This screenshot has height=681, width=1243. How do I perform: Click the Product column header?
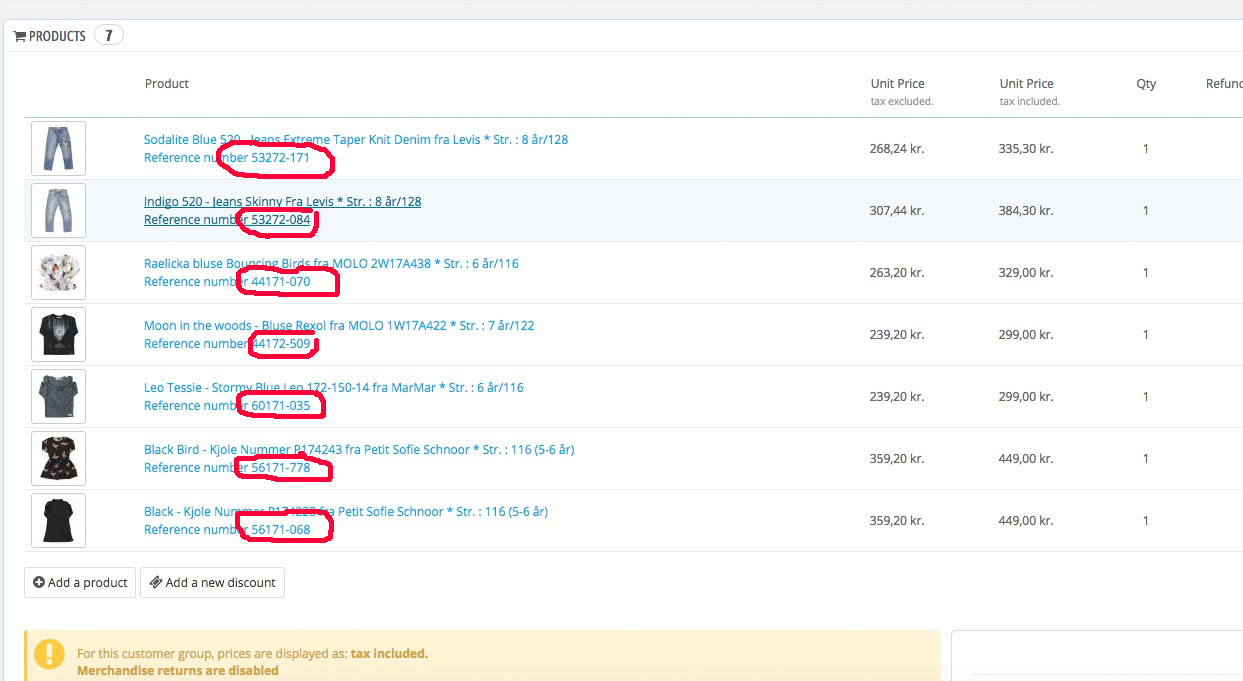[167, 84]
